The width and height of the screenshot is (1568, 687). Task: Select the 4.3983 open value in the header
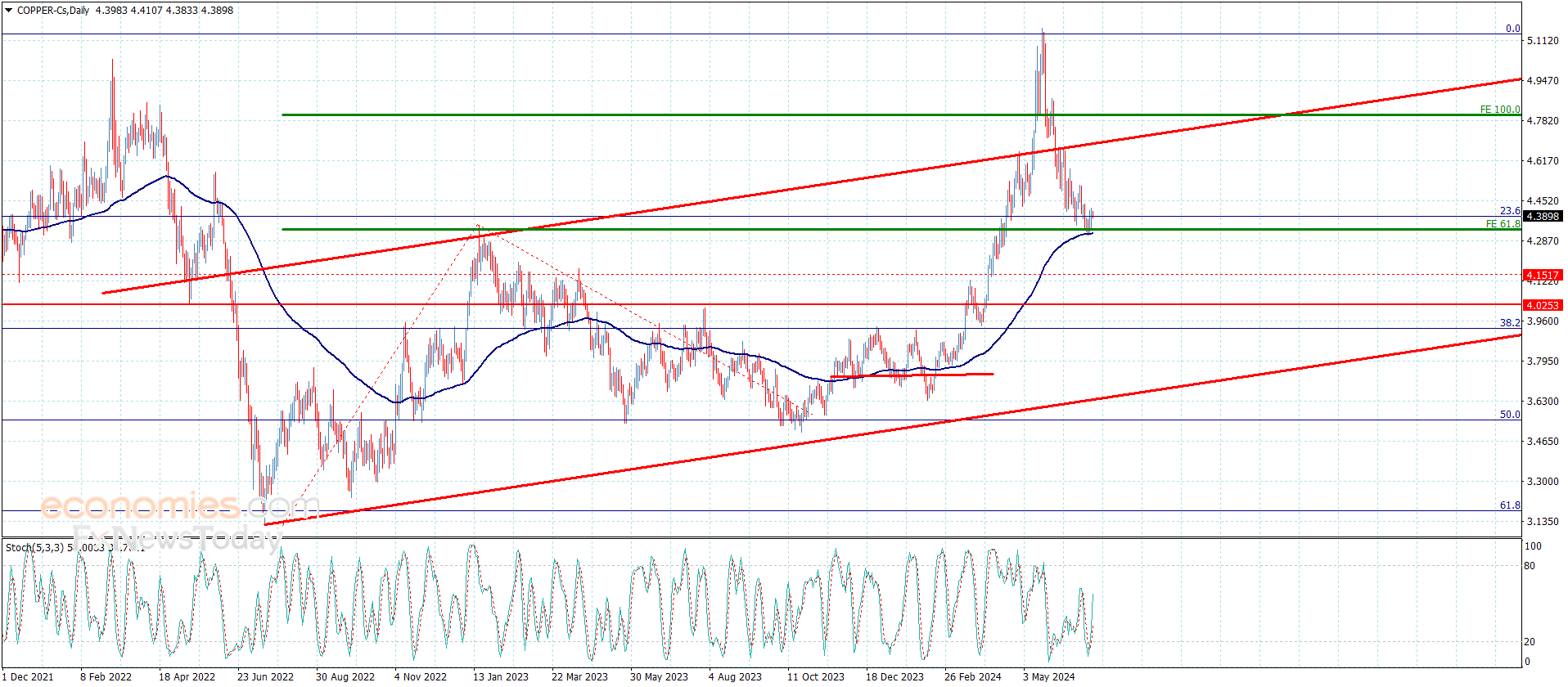[111, 11]
